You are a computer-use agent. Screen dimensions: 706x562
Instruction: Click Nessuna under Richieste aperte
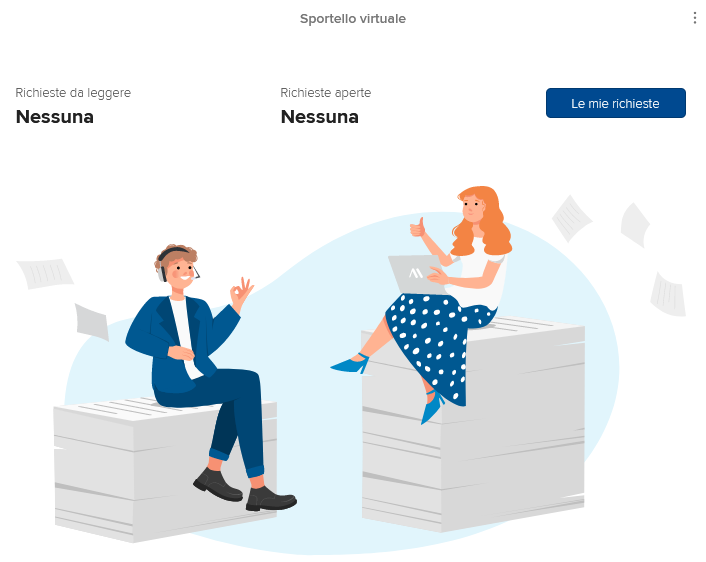320,117
